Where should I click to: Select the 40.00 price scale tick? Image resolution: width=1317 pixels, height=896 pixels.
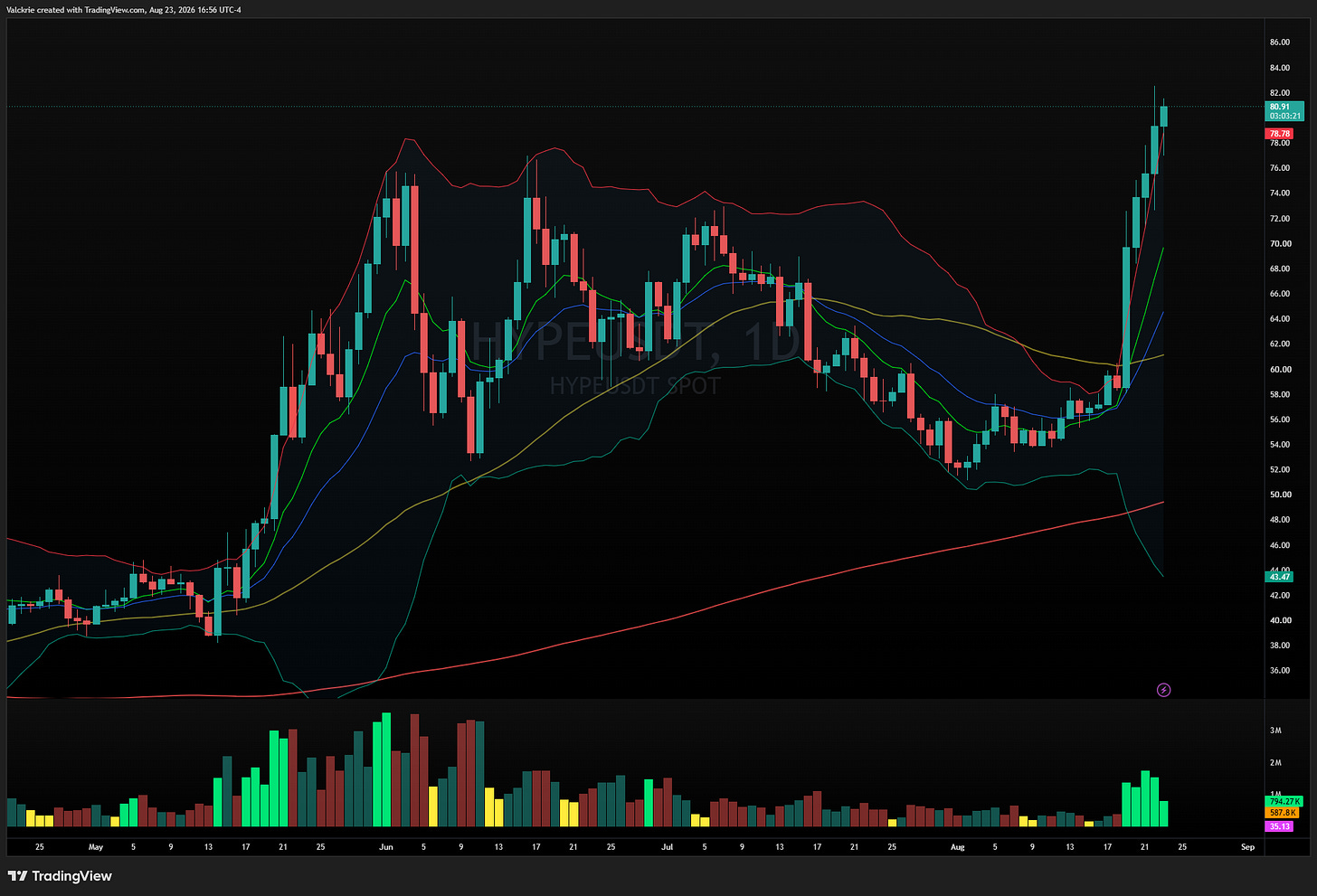tap(1280, 621)
